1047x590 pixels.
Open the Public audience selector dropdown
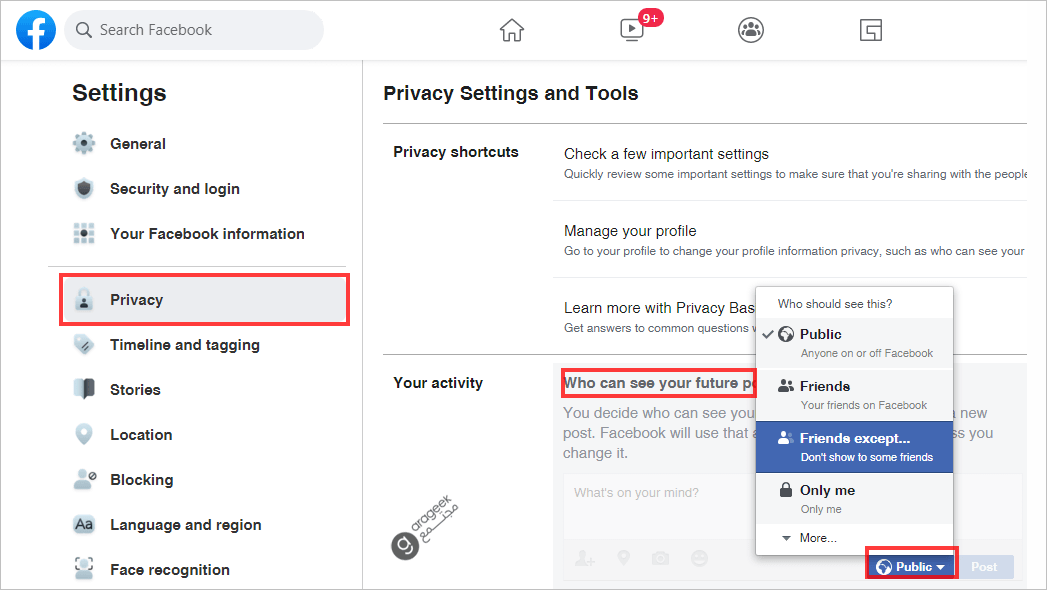[911, 567]
